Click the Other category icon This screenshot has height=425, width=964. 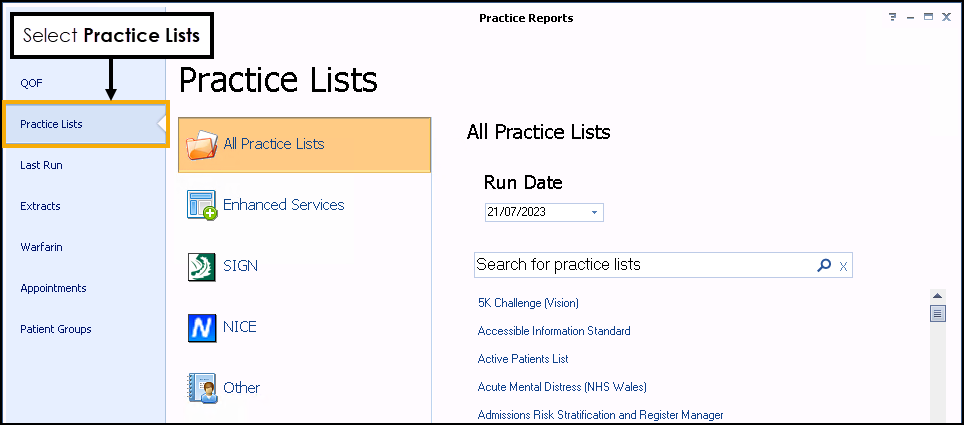(202, 387)
